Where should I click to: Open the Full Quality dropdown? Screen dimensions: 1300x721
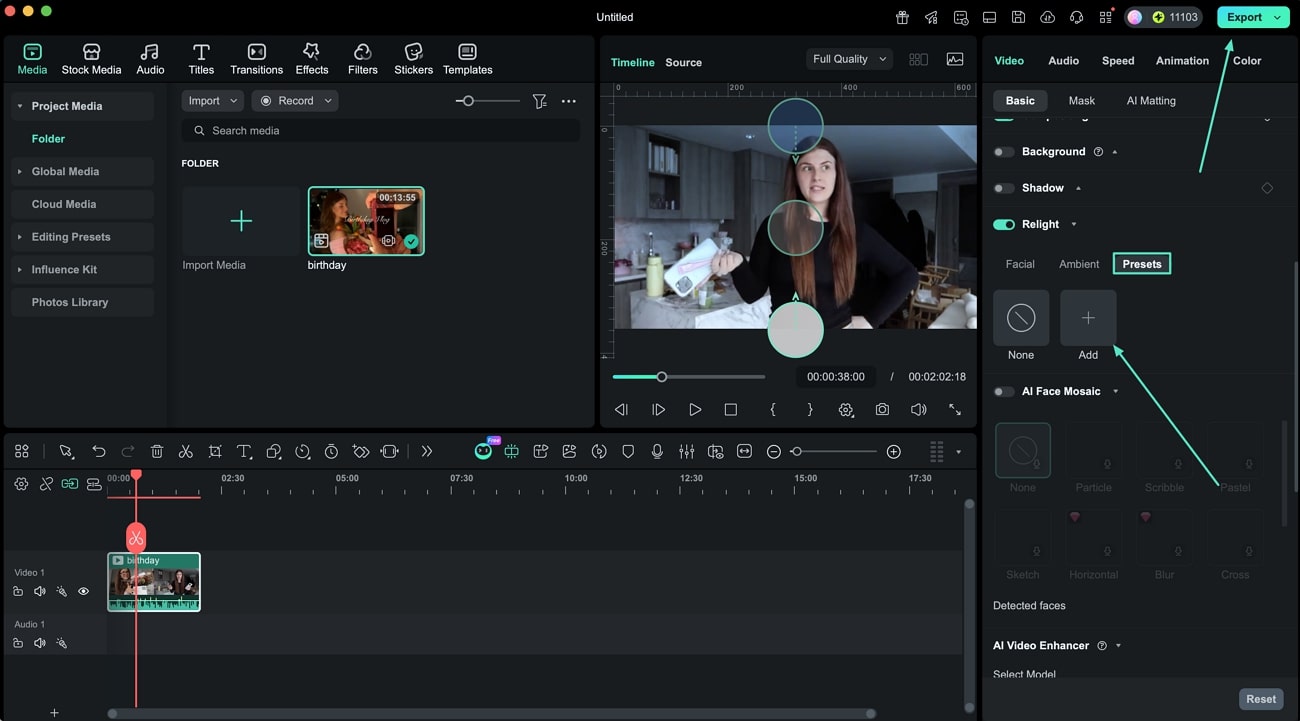pyautogui.click(x=848, y=59)
